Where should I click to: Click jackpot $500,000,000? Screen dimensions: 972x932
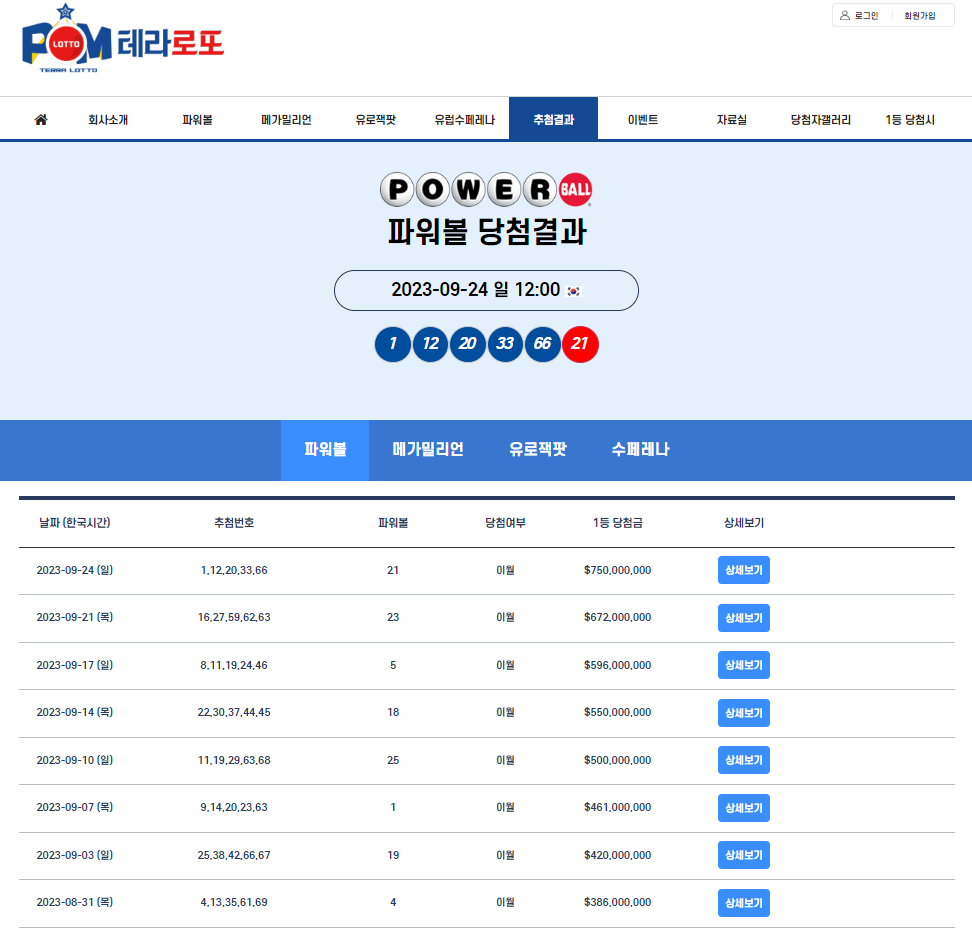point(617,760)
